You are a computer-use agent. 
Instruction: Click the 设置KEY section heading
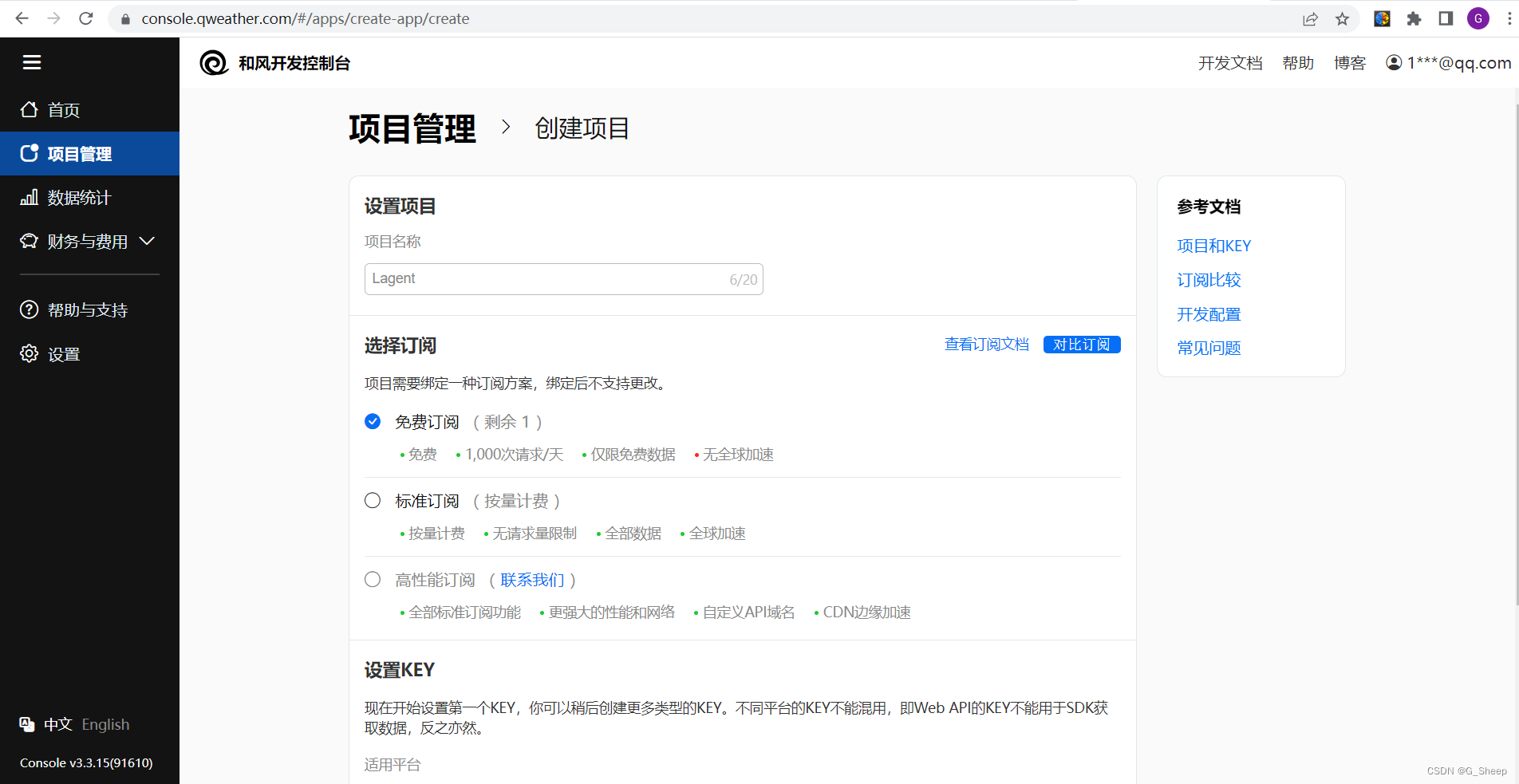(x=400, y=670)
